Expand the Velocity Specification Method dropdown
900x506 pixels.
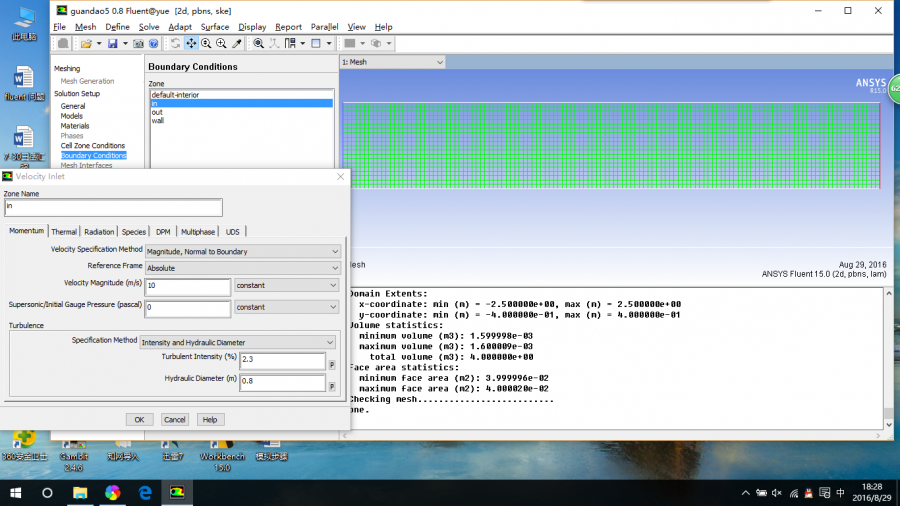pos(243,251)
